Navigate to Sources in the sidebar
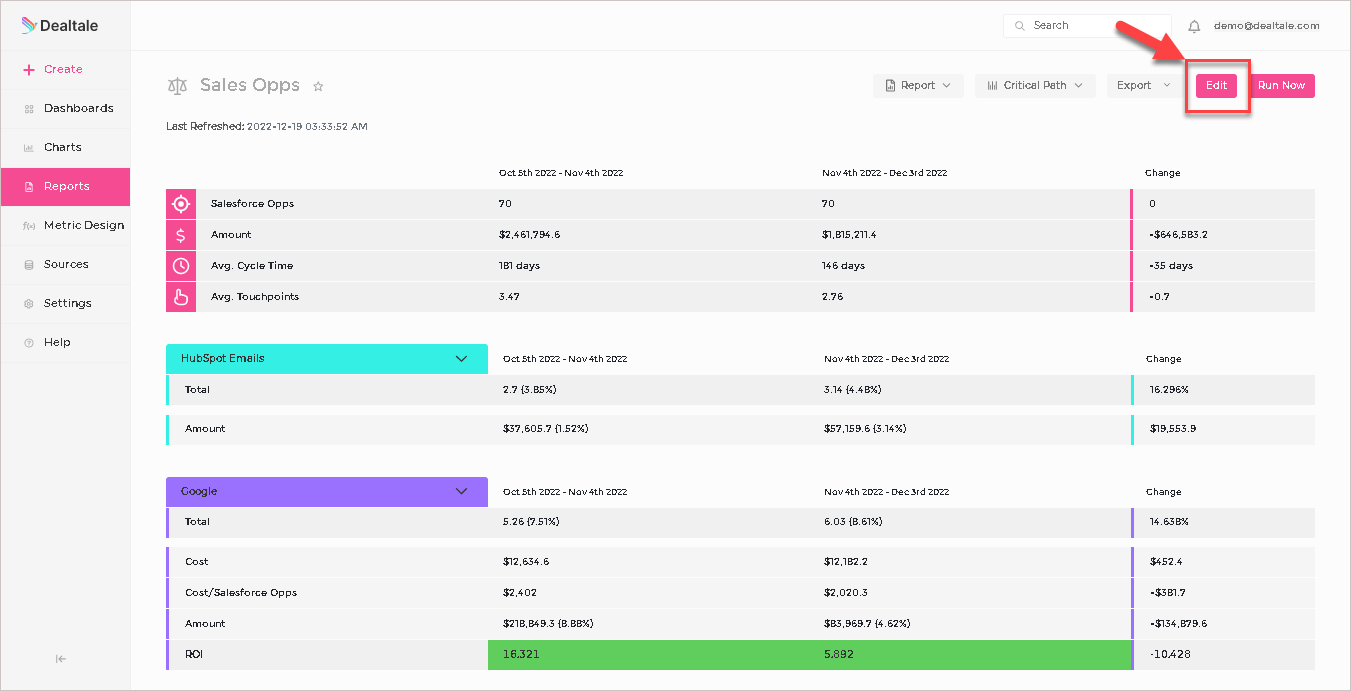The height and width of the screenshot is (691, 1351). point(65,264)
